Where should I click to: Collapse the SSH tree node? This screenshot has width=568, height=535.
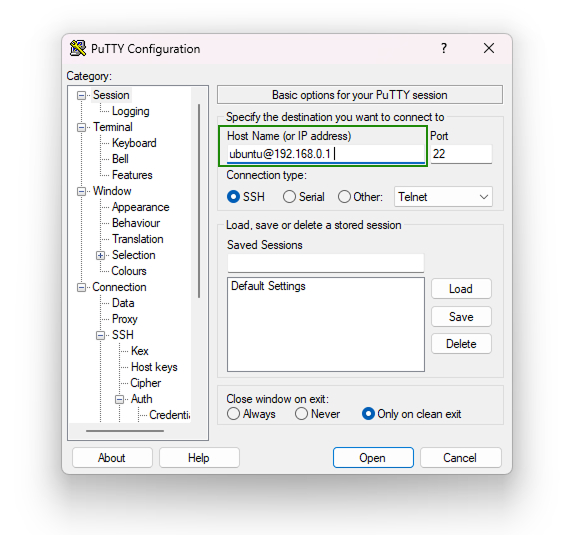[100, 335]
